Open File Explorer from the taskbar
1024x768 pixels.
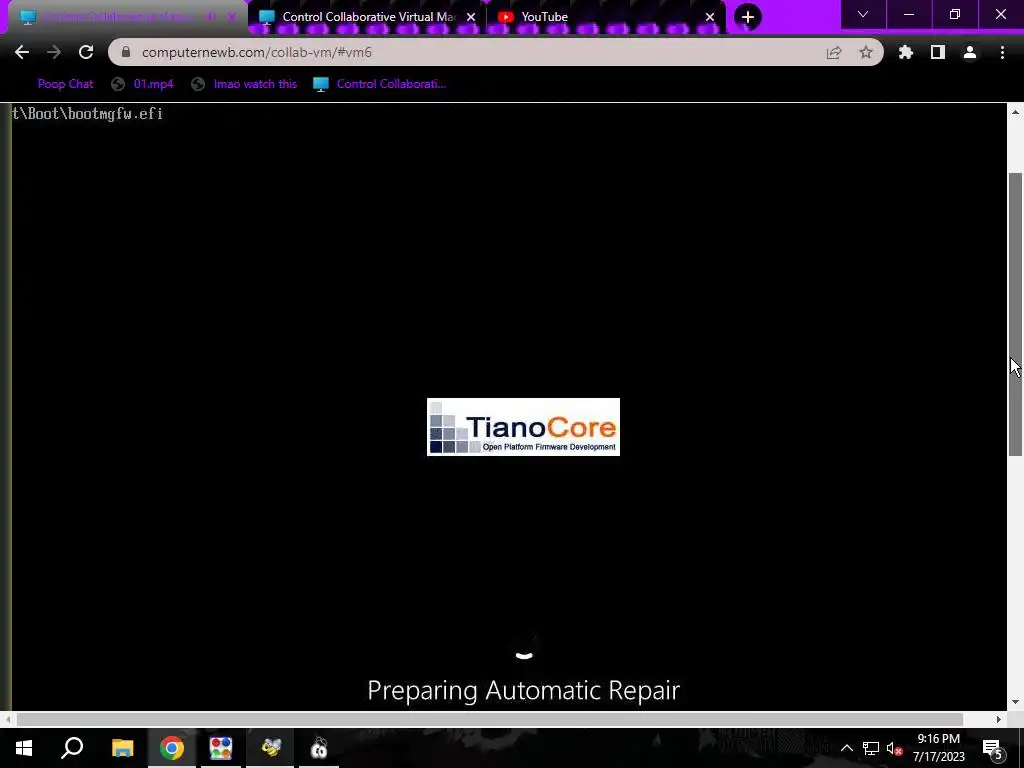(122, 748)
